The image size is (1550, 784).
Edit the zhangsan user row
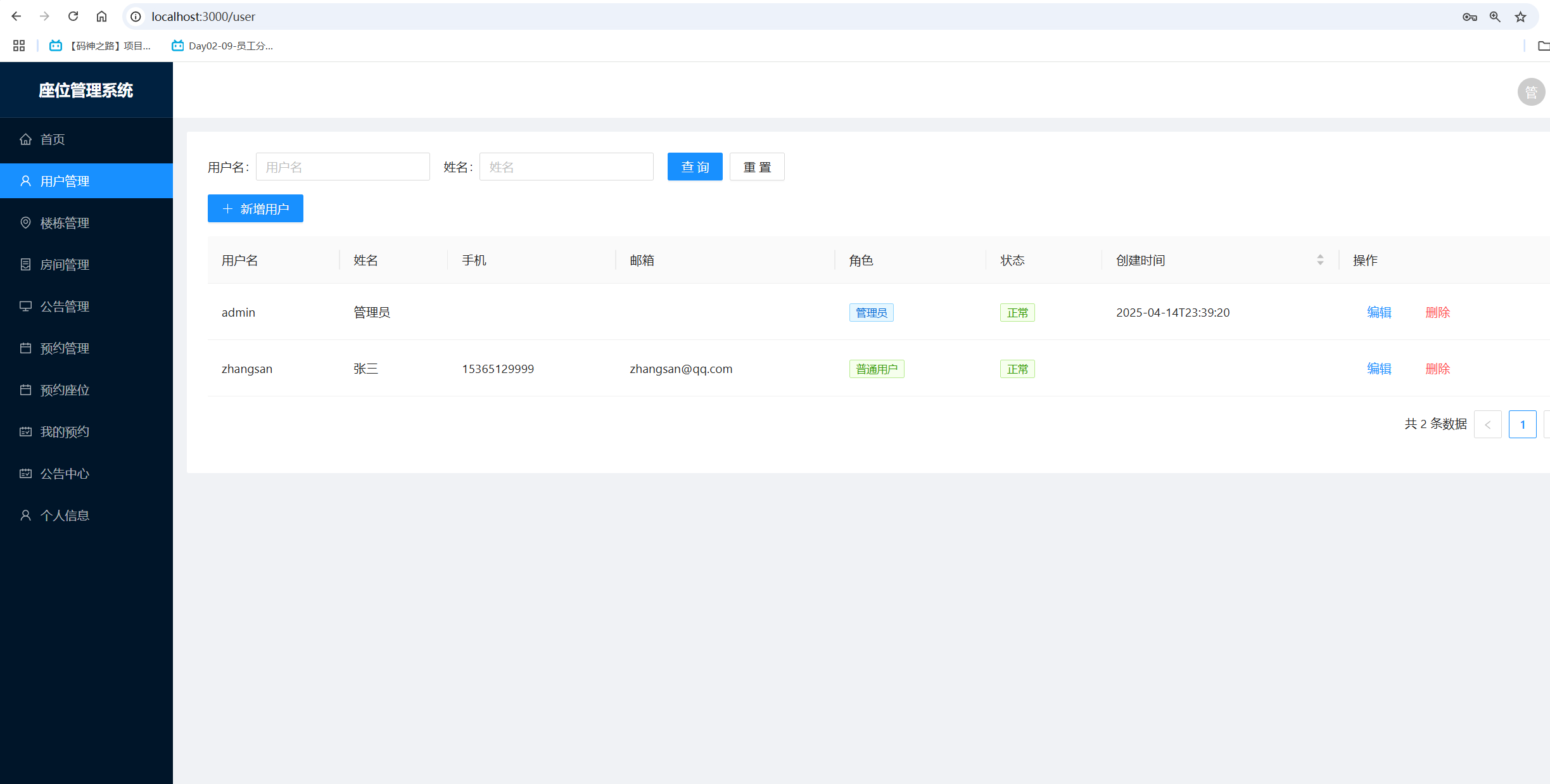(1378, 369)
